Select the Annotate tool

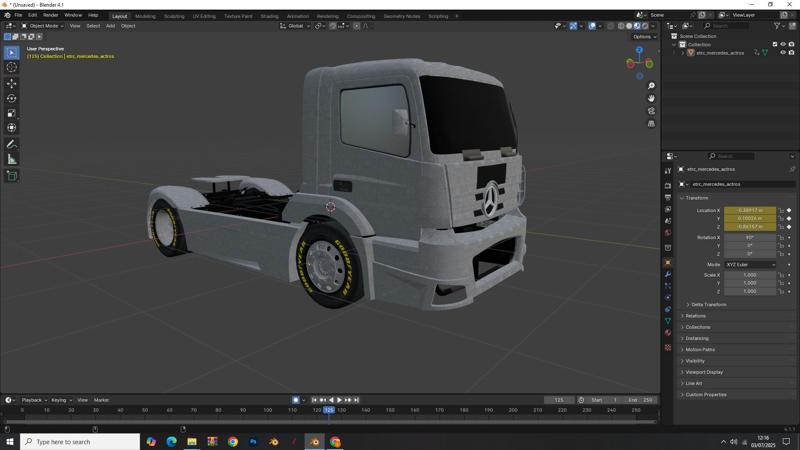tap(12, 144)
